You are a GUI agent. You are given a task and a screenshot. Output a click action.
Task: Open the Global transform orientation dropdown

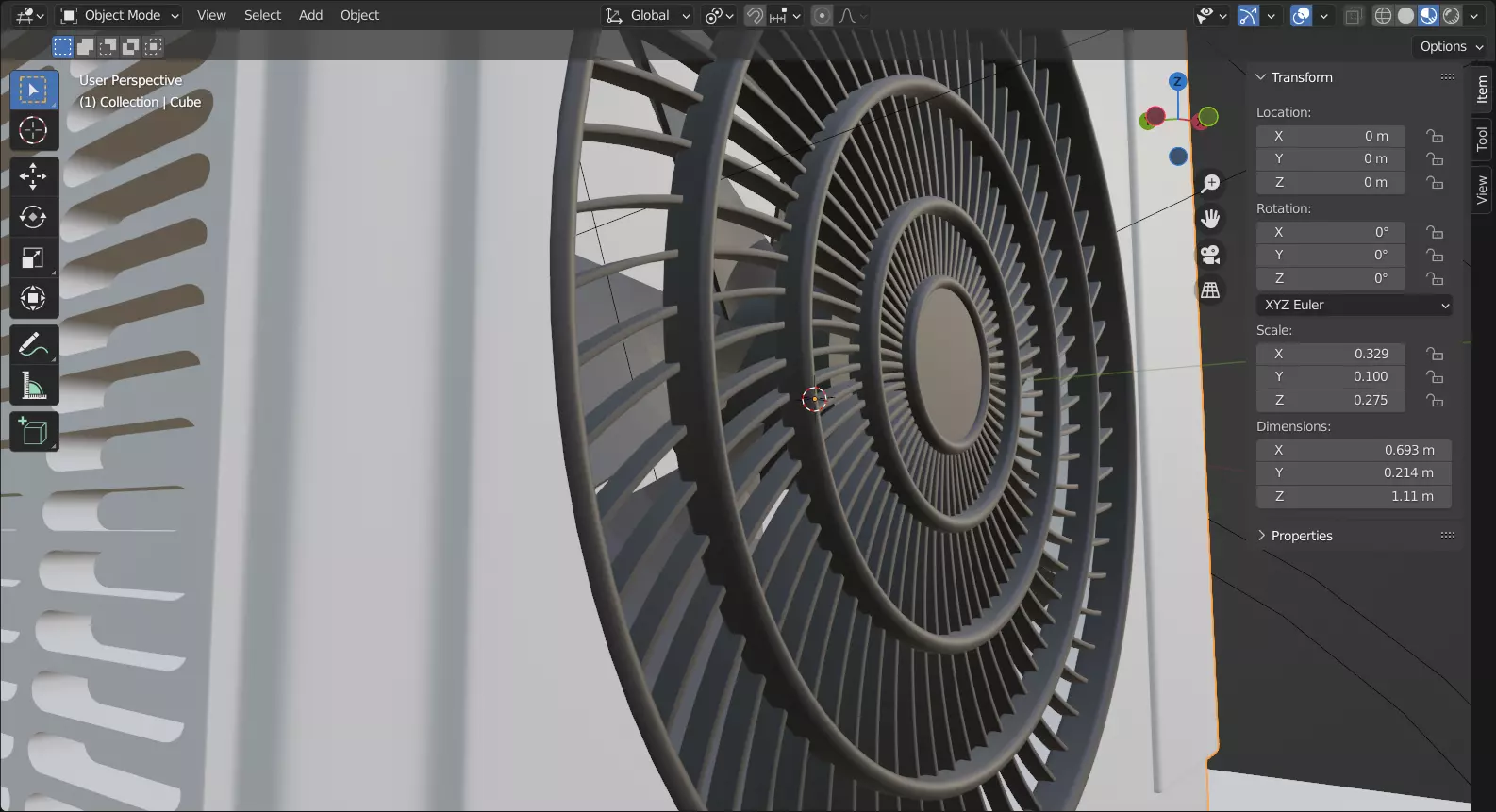[648, 15]
